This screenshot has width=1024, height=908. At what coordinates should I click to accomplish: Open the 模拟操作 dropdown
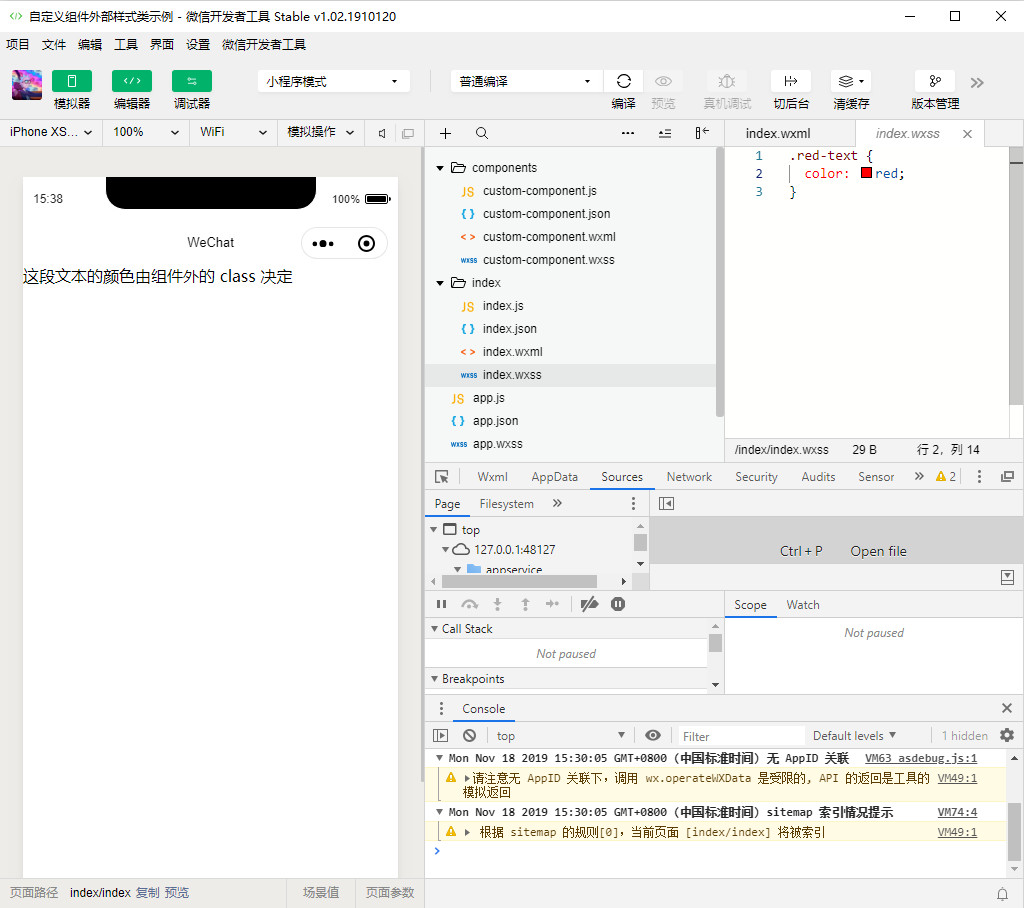coord(321,132)
